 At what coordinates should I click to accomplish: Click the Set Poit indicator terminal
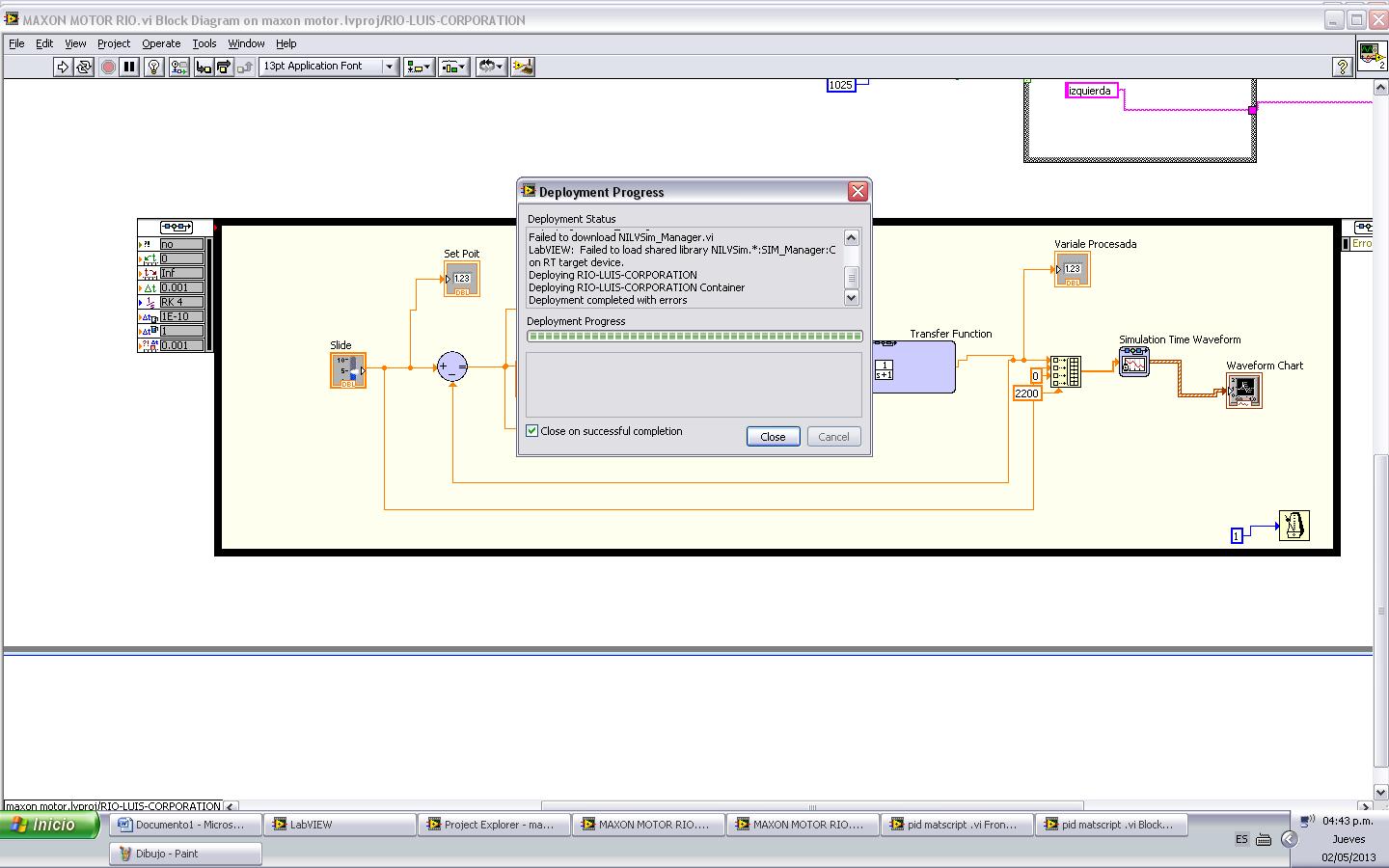[x=462, y=279]
